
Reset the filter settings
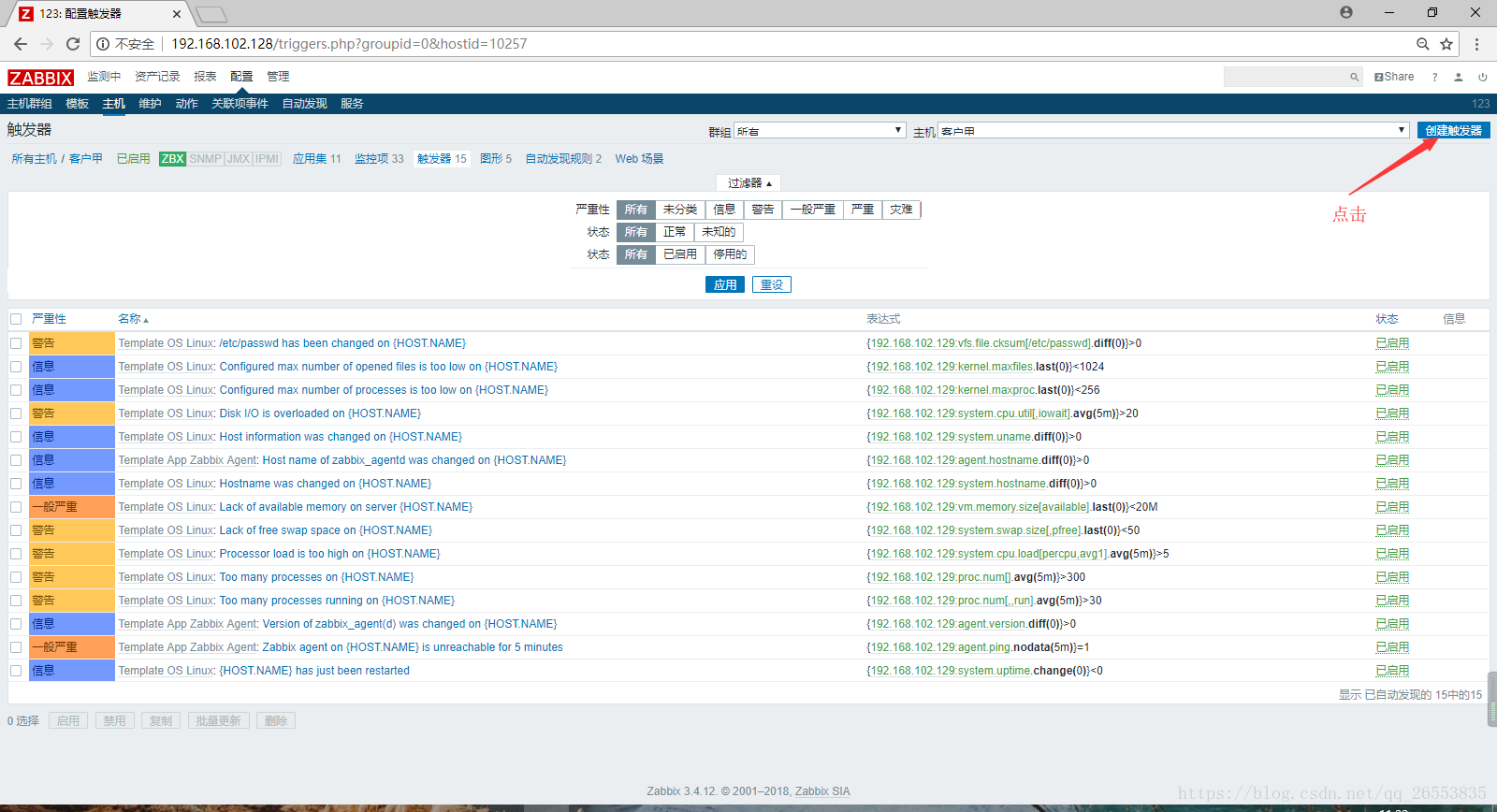pyautogui.click(x=772, y=284)
